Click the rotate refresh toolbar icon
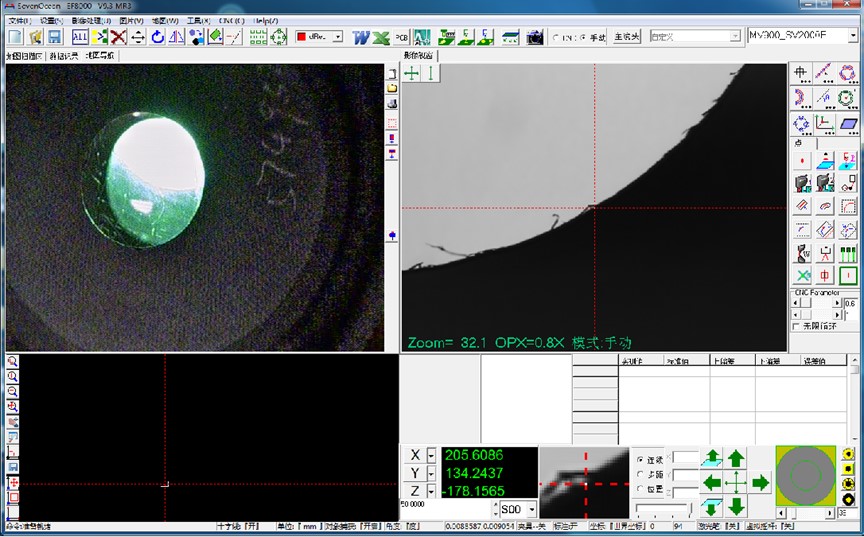This screenshot has height=537, width=864. (157, 37)
